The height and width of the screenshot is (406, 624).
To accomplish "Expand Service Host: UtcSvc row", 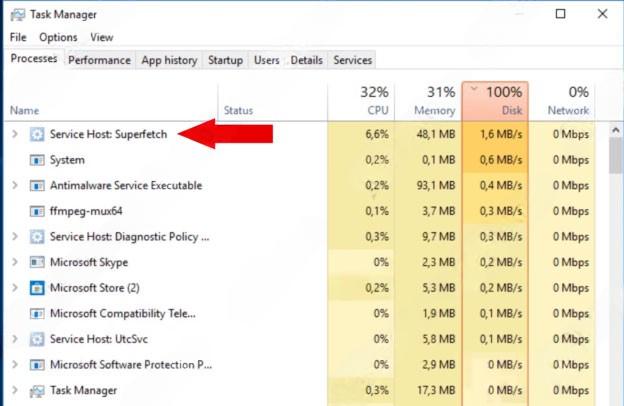I will click(15, 339).
